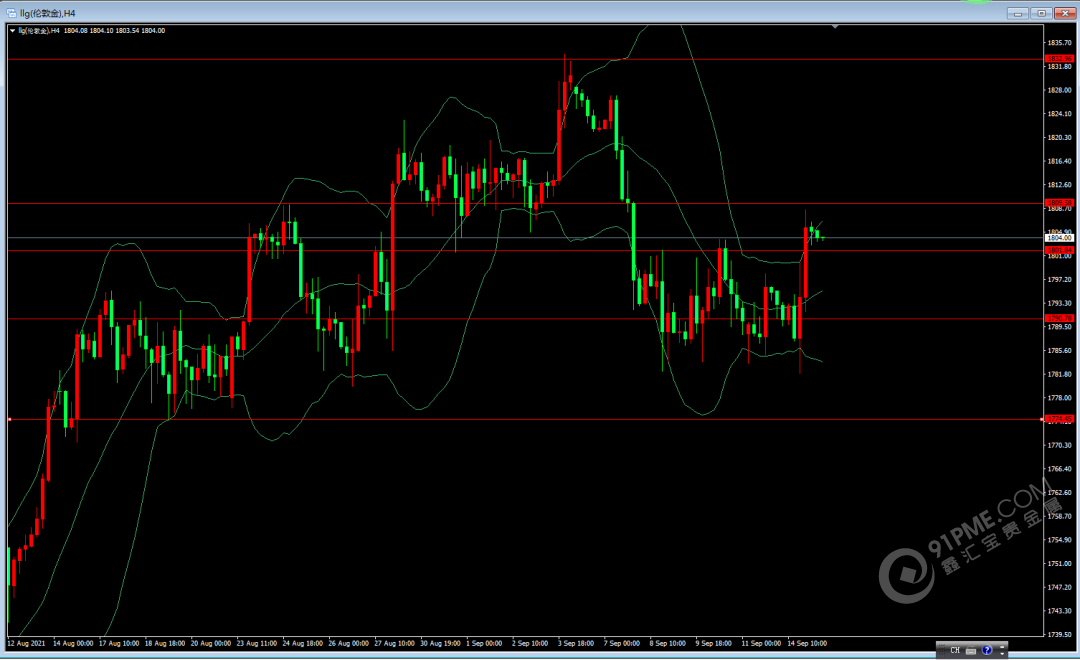Restore down the llg H4 chart window

tap(1041, 13)
